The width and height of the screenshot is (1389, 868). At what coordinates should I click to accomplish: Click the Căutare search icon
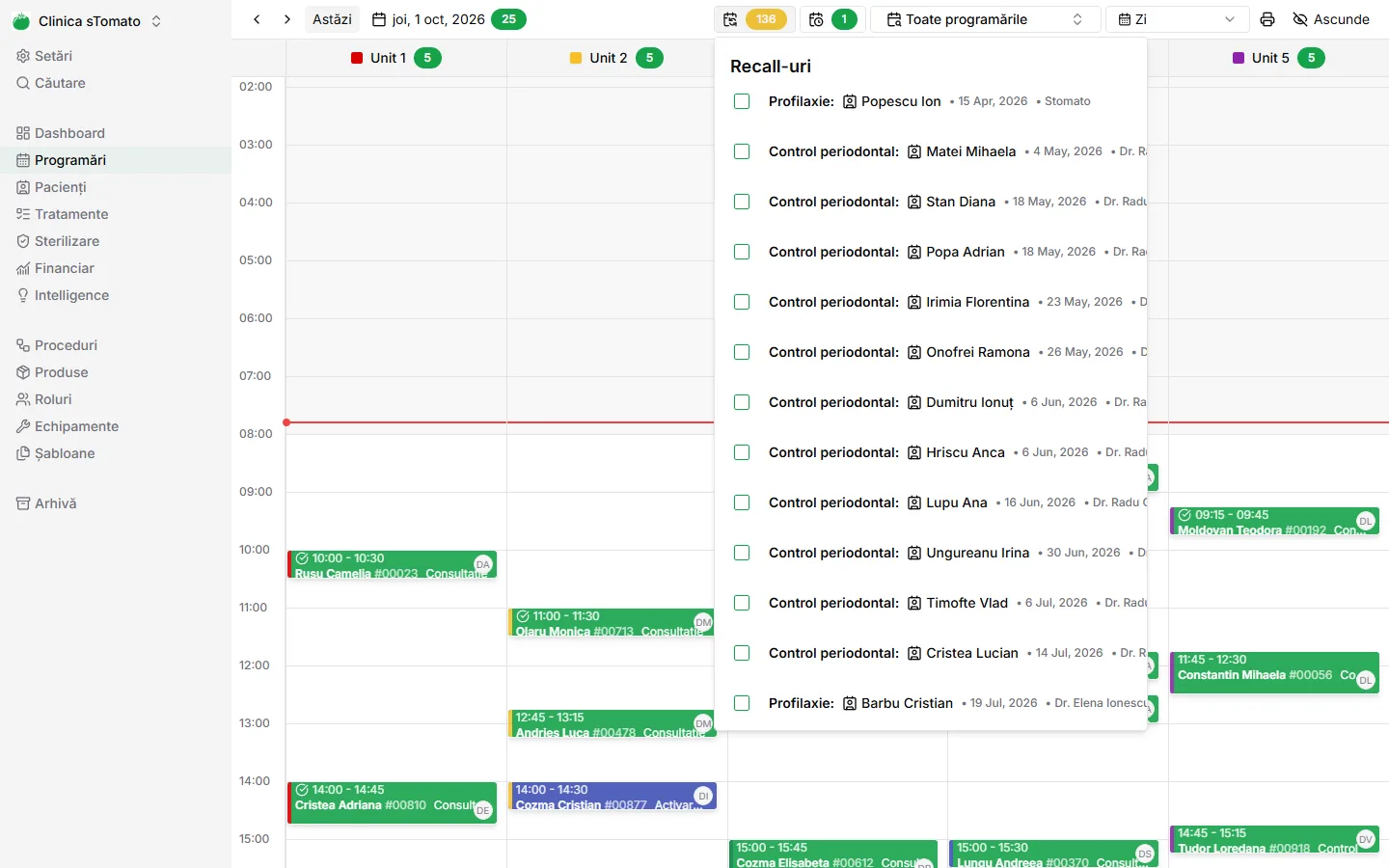[x=23, y=83]
